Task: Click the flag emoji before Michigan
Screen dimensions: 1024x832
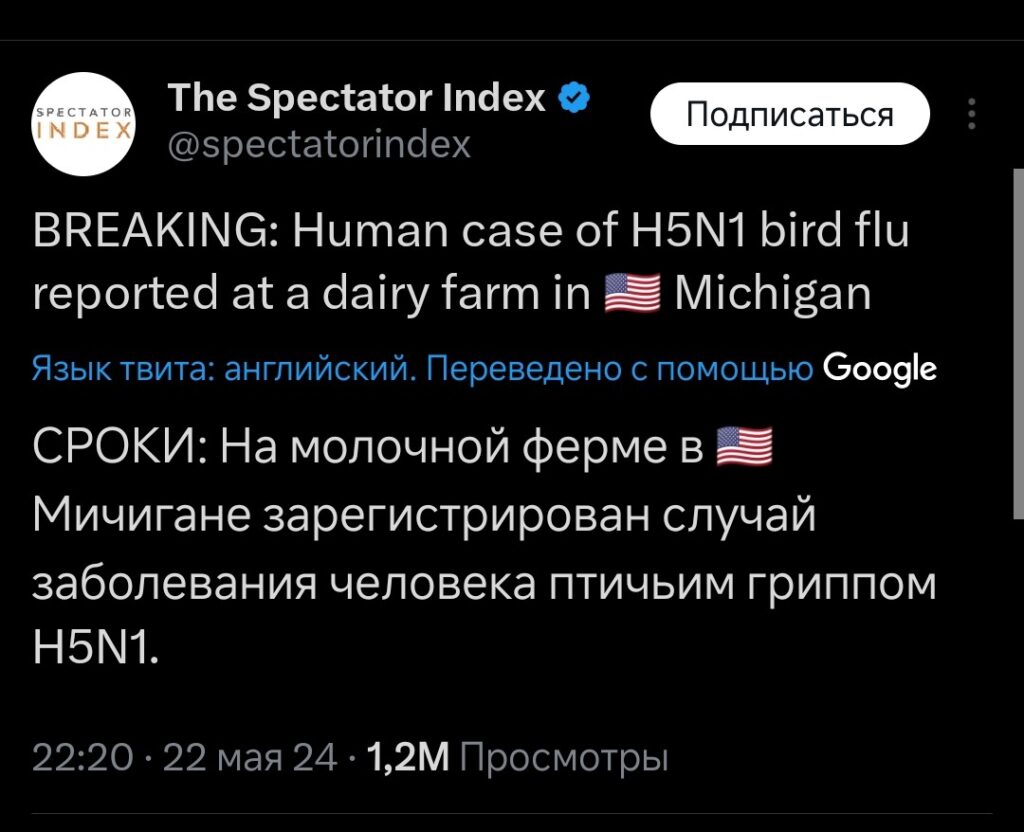Action: tap(632, 294)
